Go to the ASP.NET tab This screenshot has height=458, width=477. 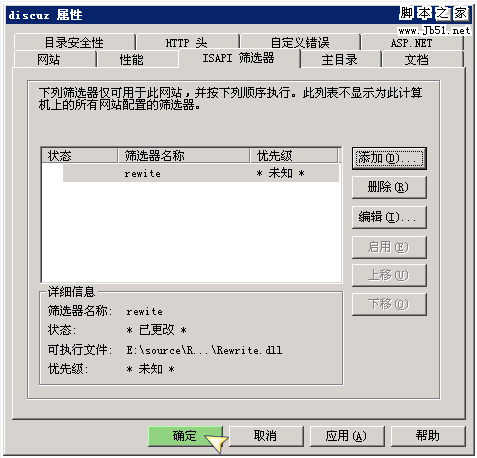point(412,42)
